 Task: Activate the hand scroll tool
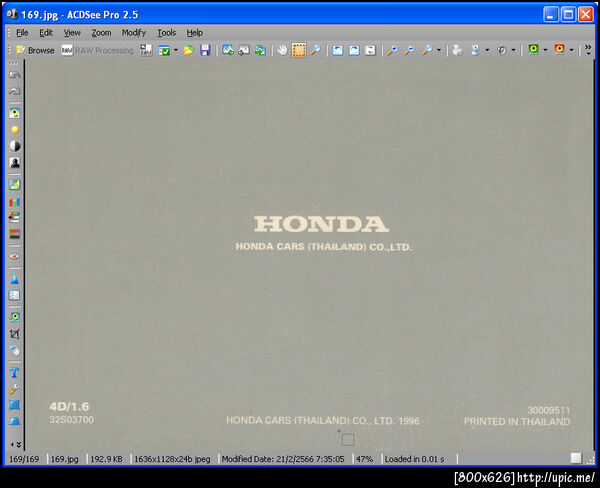tap(282, 50)
